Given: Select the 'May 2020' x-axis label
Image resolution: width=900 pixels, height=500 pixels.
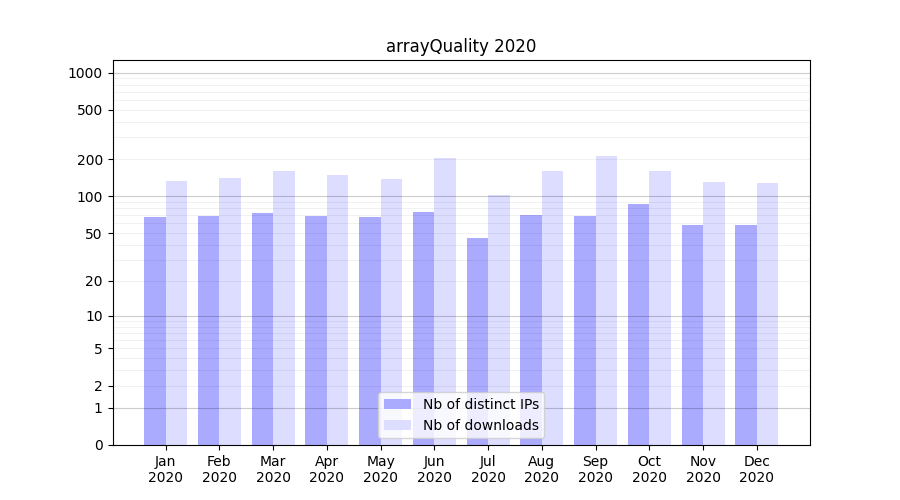Looking at the screenshot, I should click(x=380, y=469).
